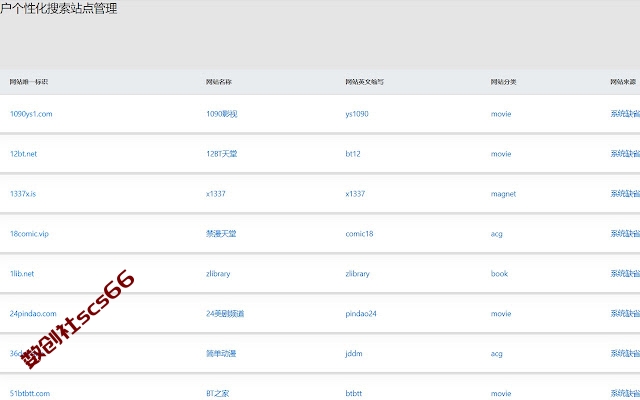640x400 pixels.
Task: Select the magnet category link
Action: coord(503,194)
